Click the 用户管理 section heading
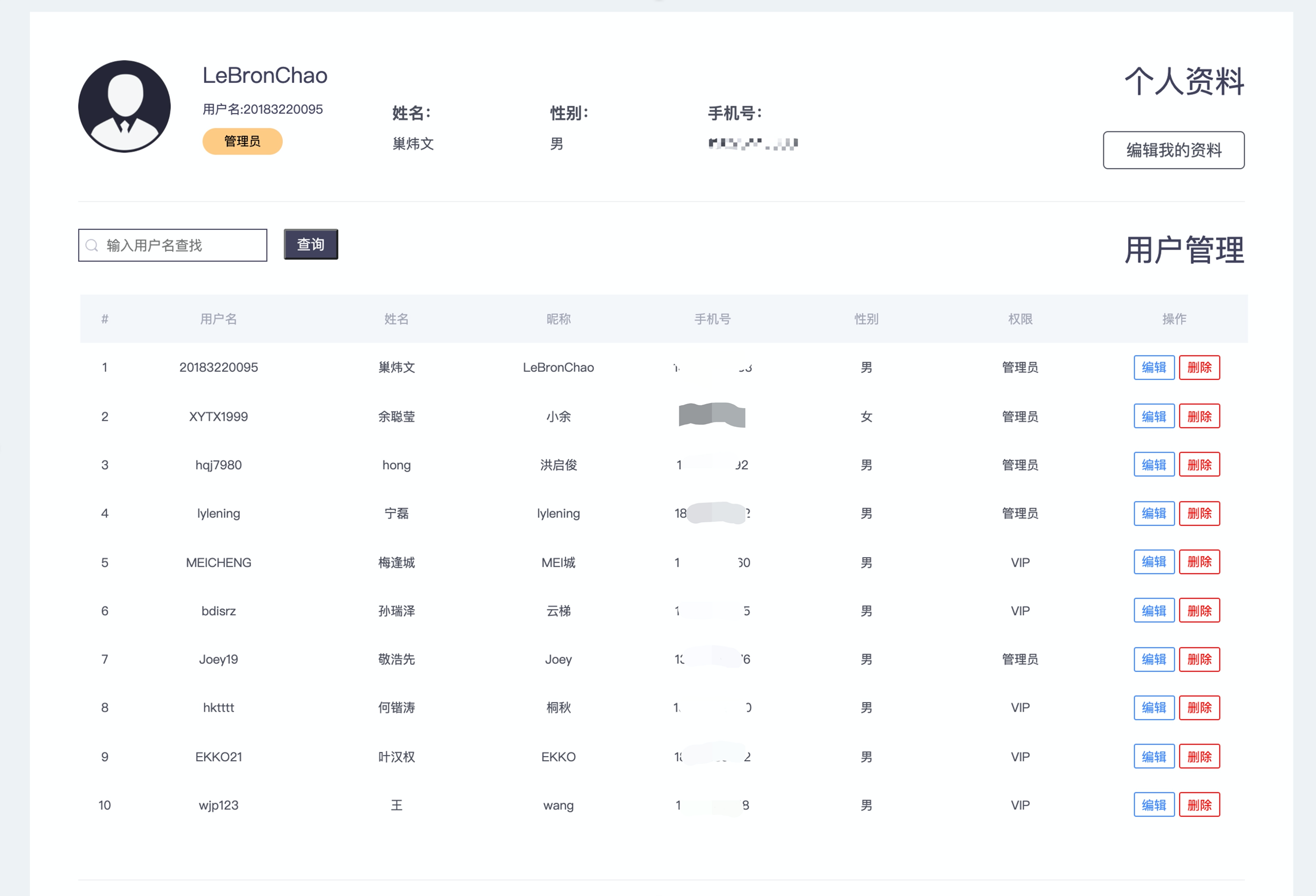Image resolution: width=1316 pixels, height=896 pixels. pyautogui.click(x=1184, y=250)
